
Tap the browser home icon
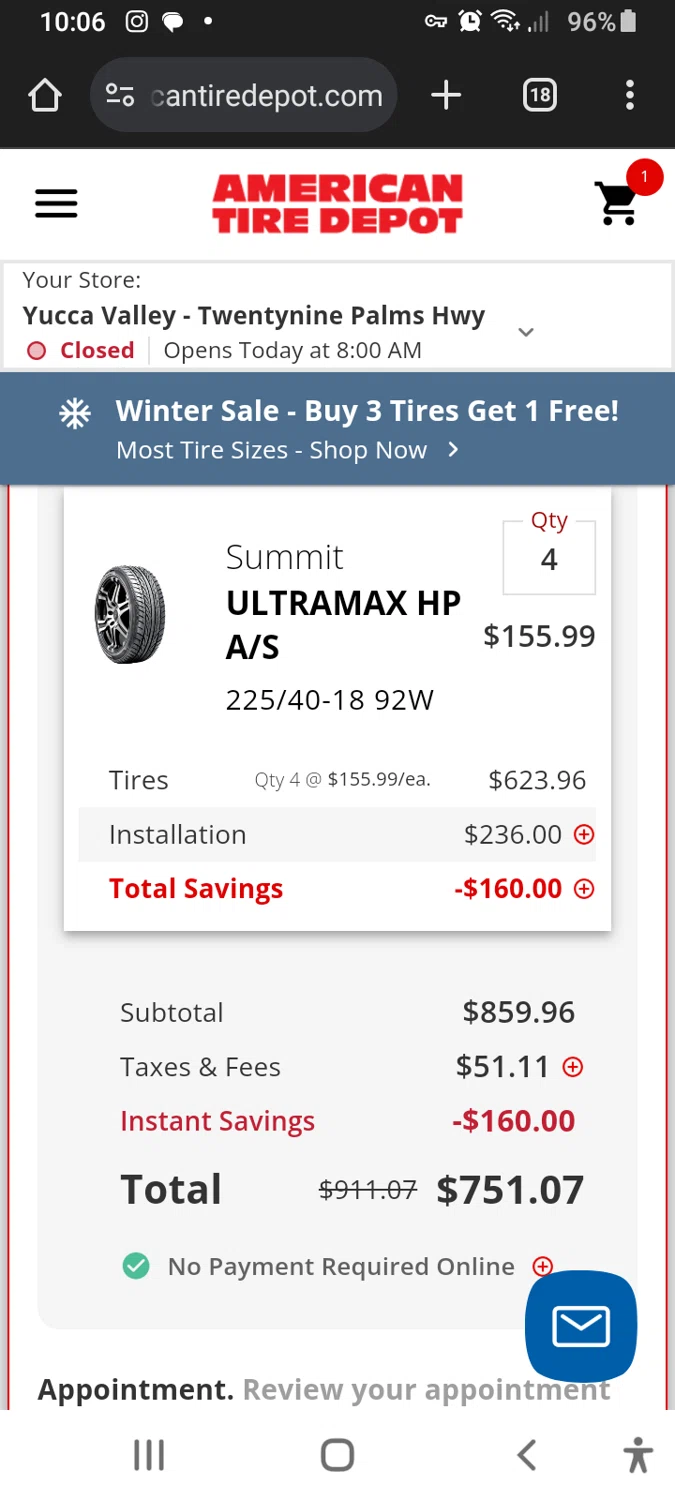point(45,96)
